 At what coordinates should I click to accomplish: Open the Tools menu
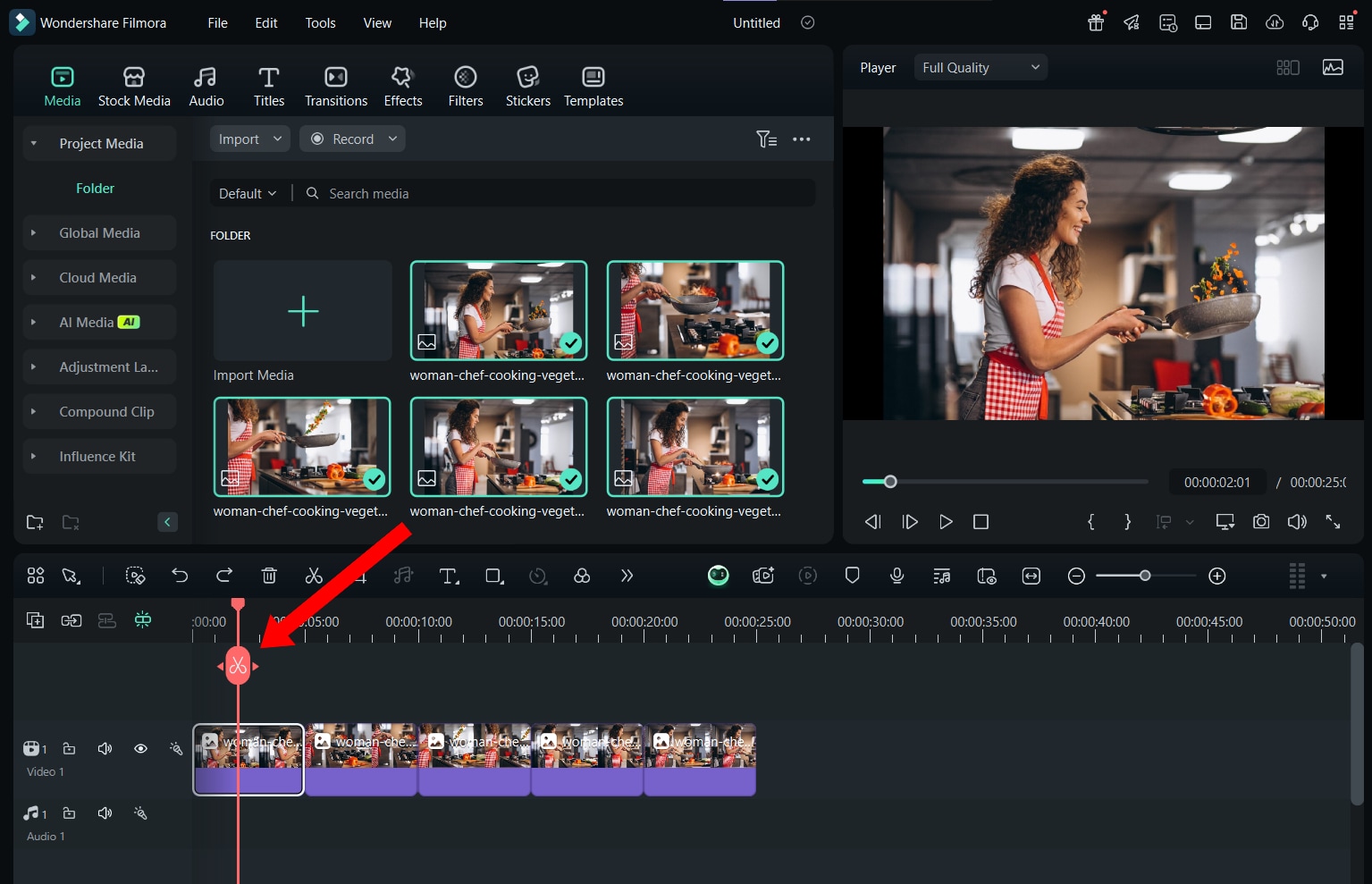point(320,23)
